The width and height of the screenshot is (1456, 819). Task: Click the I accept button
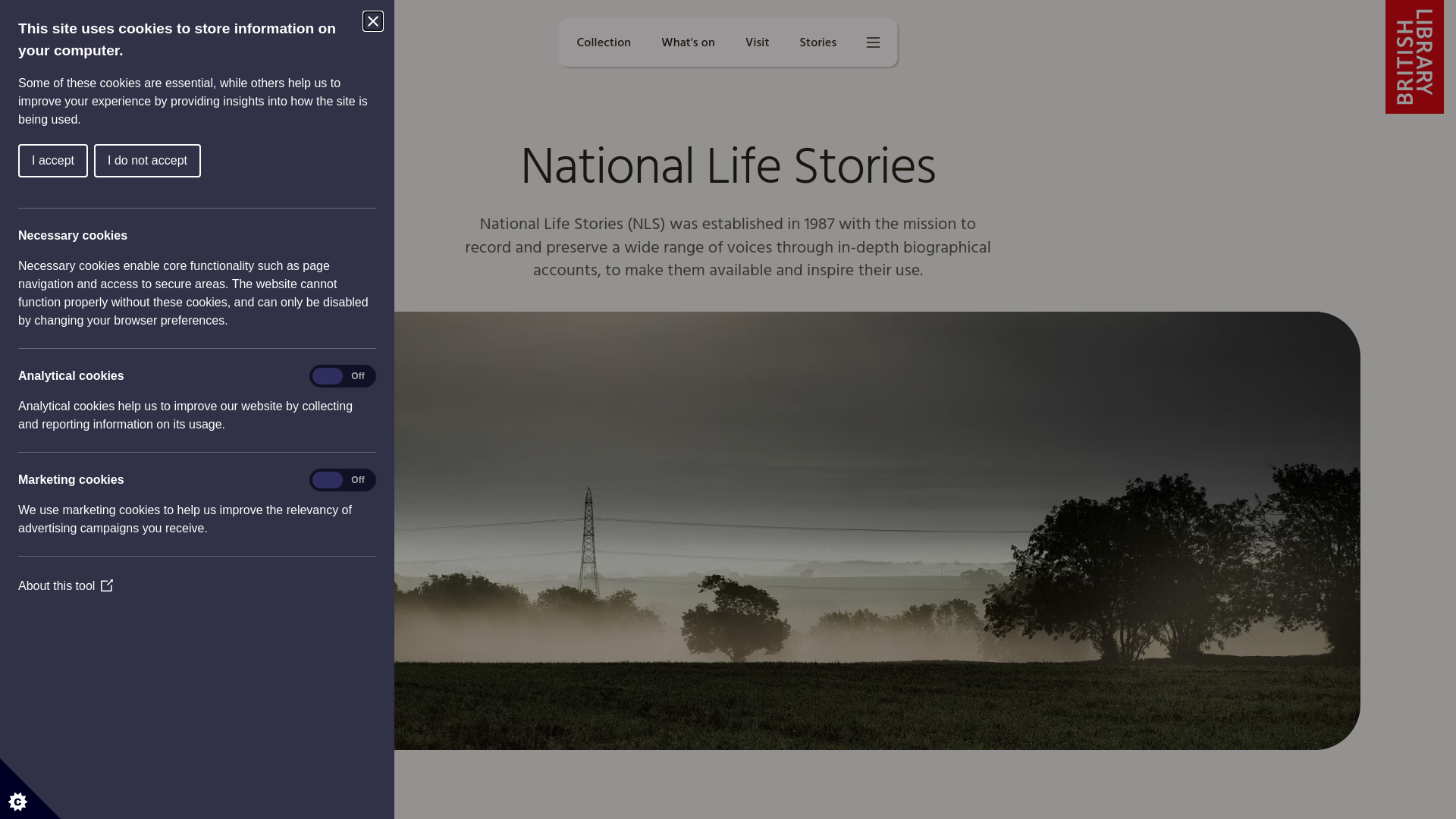click(53, 161)
